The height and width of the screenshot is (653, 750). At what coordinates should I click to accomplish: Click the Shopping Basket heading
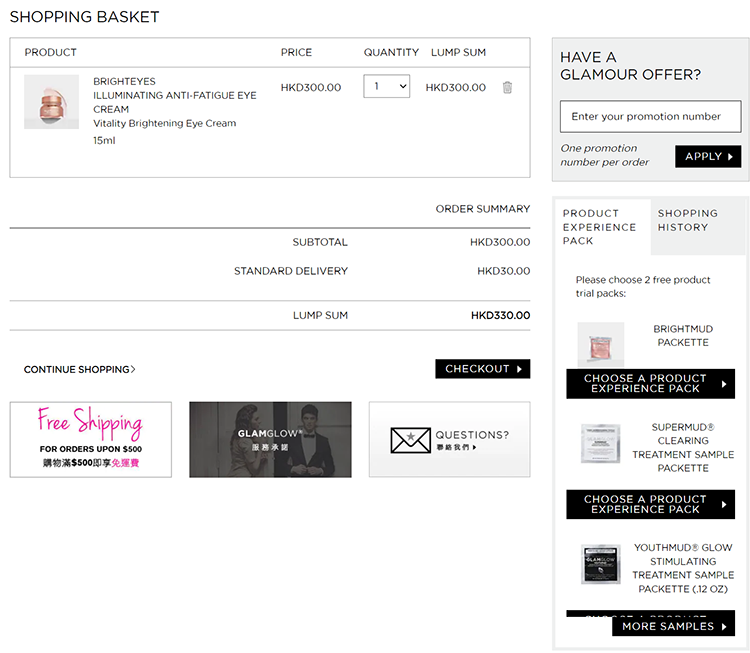[x=84, y=17]
